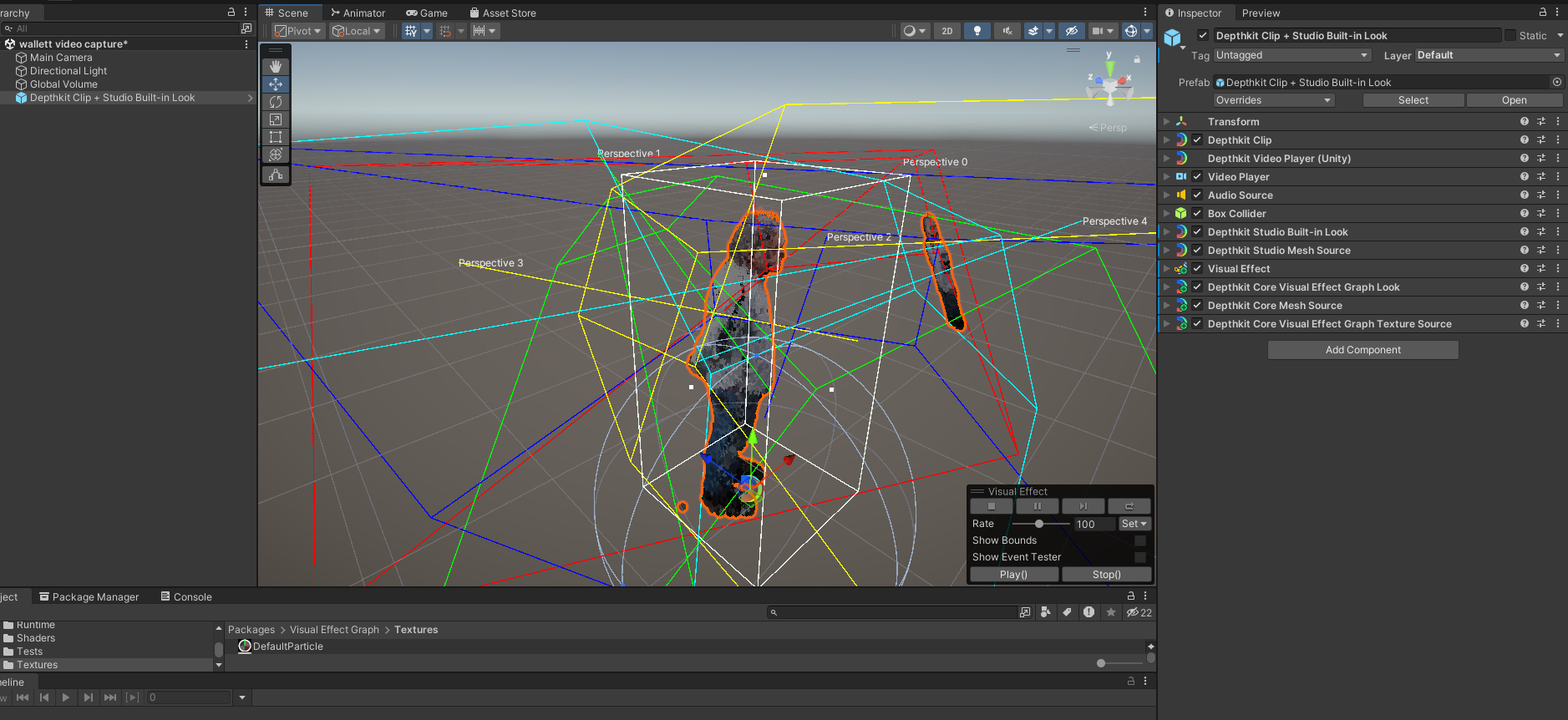Image resolution: width=1568 pixels, height=720 pixels.
Task: Open the prefab Overrides dropdown
Action: (1273, 100)
